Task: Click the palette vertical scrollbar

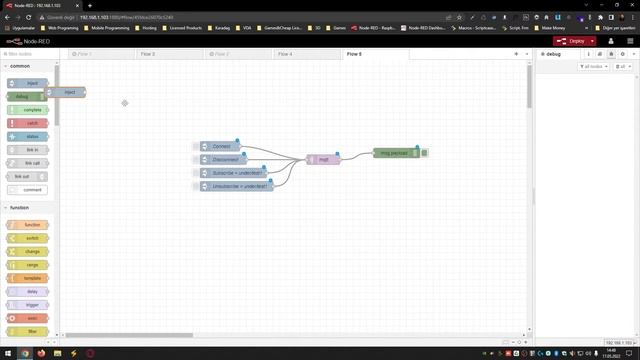Action: (x=57, y=95)
